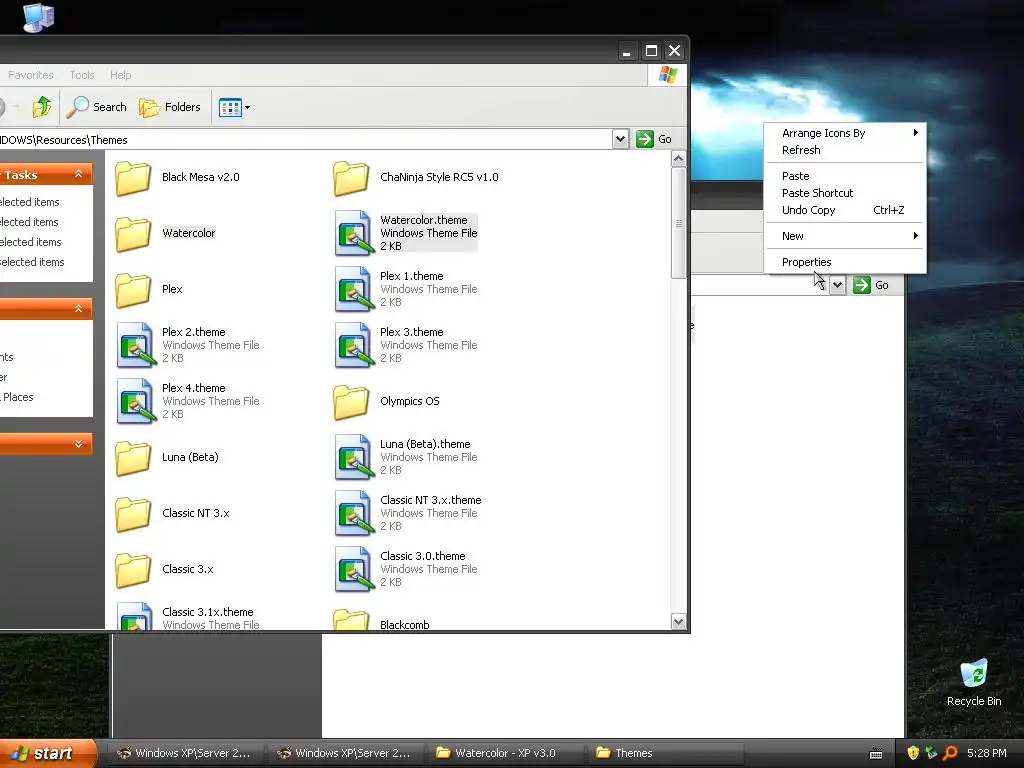The image size is (1024, 768).
Task: Click the security shield tray icon
Action: pos(913,753)
